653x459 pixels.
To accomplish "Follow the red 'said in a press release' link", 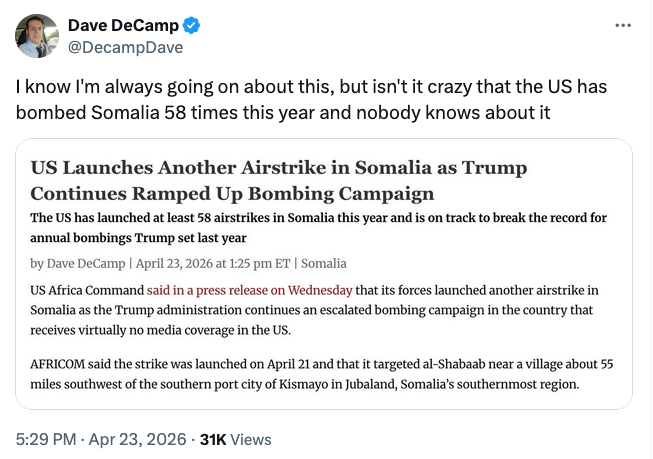I will pyautogui.click(x=249, y=290).
